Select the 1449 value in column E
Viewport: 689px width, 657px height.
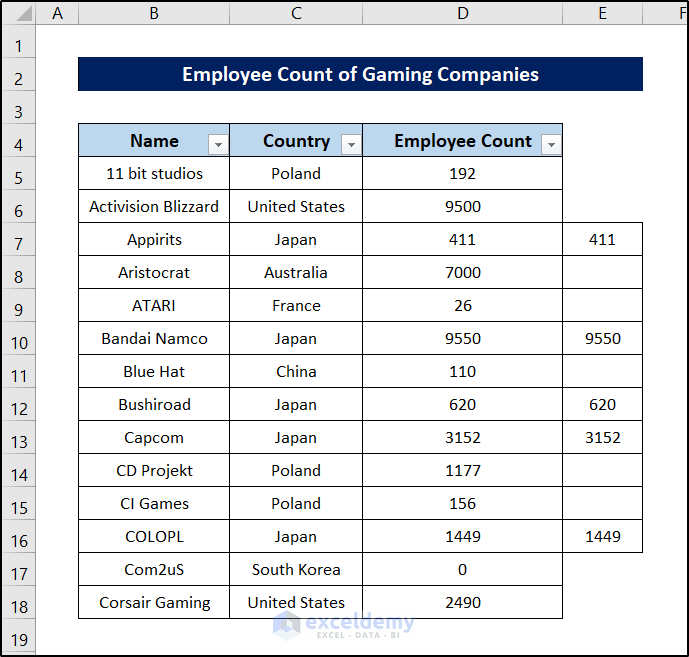[602, 536]
